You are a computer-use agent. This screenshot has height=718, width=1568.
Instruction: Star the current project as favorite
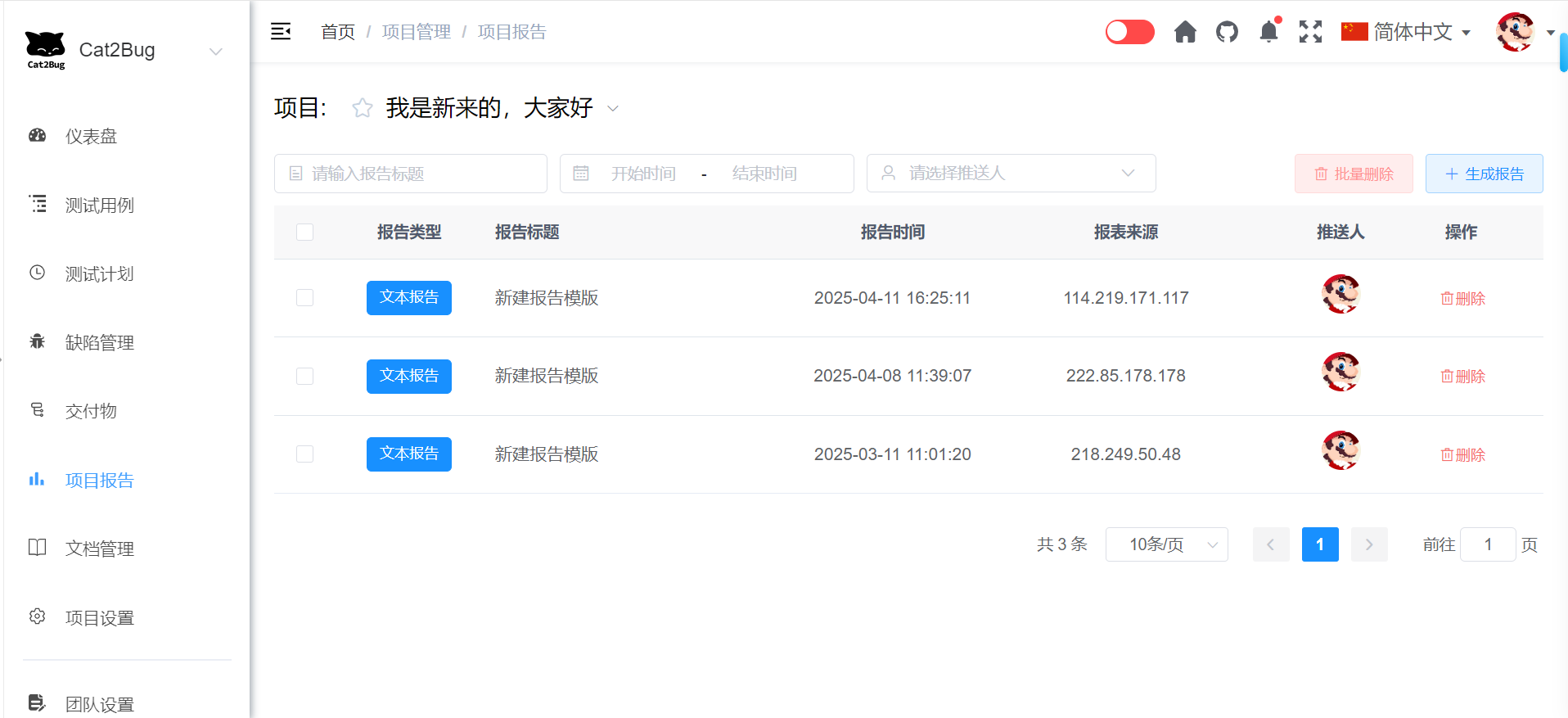pos(362,108)
